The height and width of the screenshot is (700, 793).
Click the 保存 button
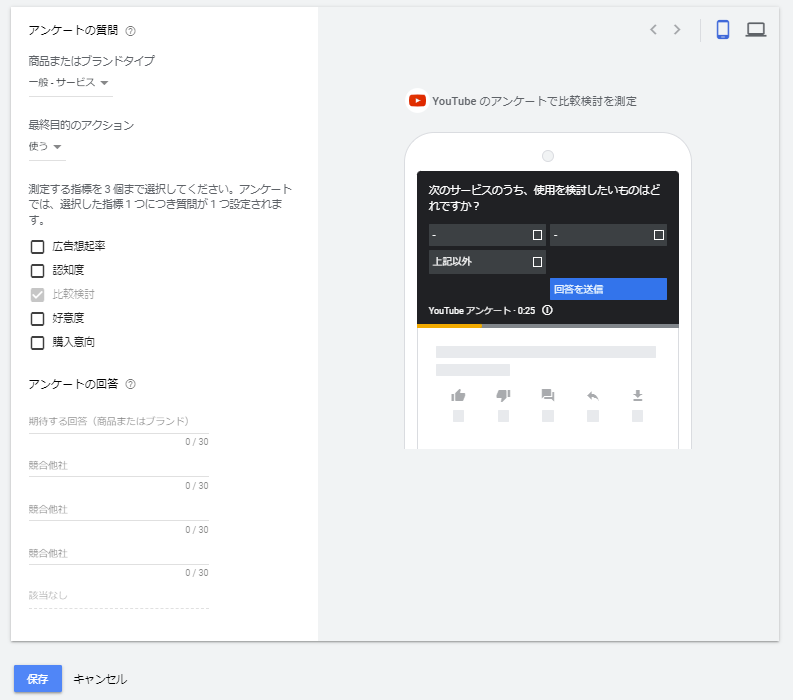[38, 679]
